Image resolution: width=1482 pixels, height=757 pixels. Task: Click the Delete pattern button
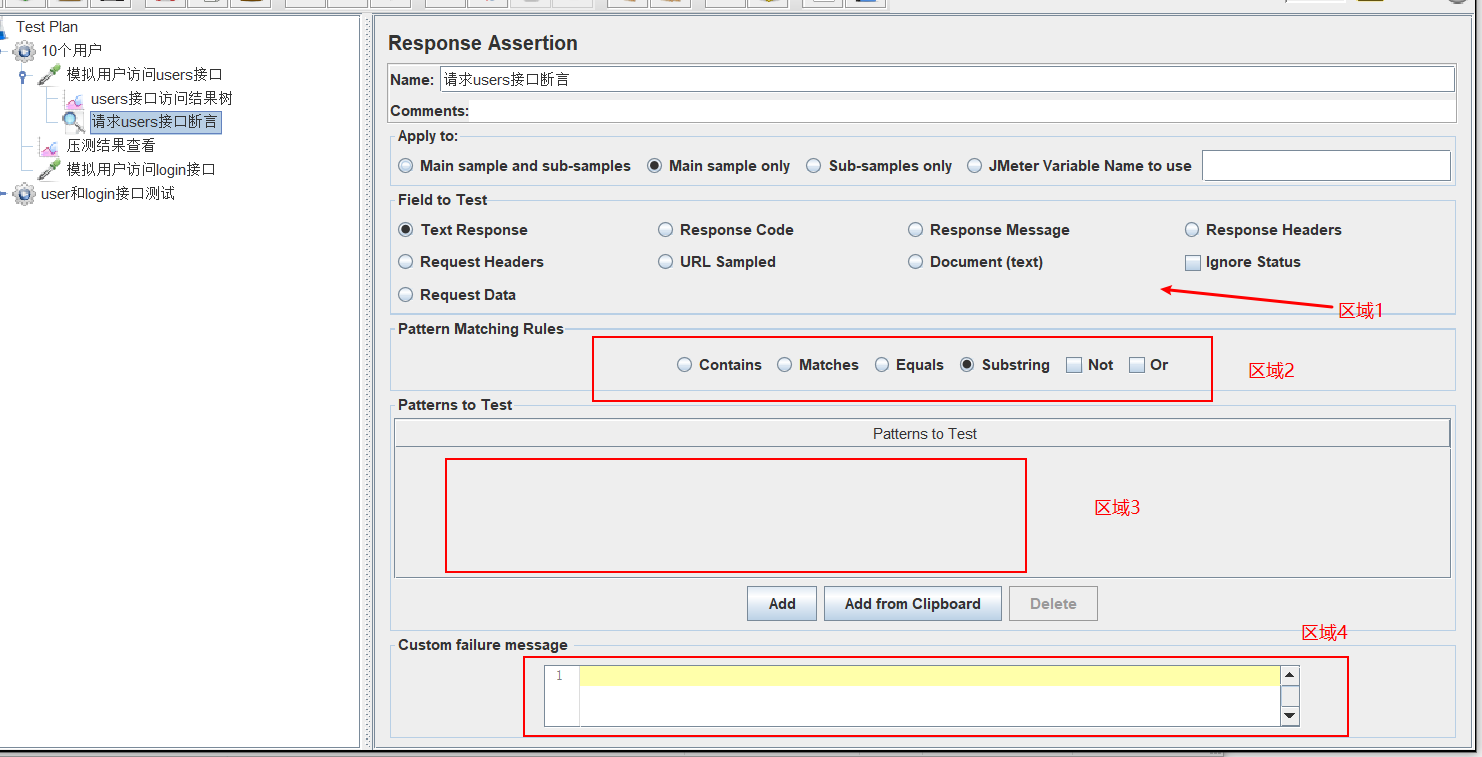tap(1053, 604)
